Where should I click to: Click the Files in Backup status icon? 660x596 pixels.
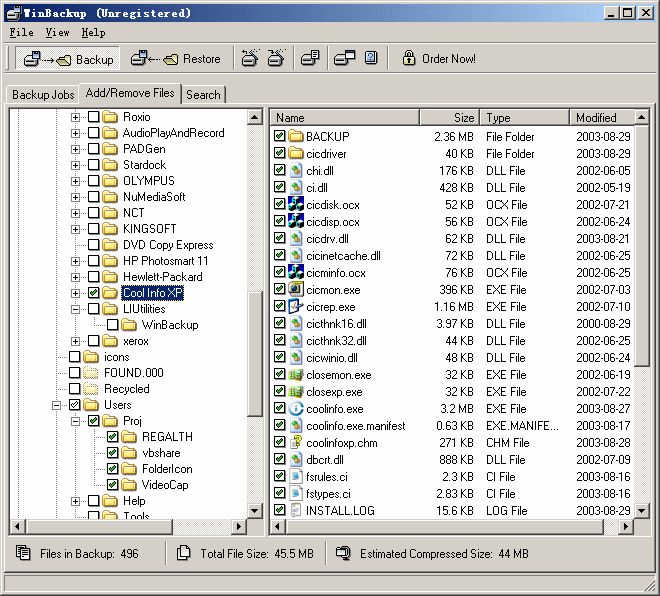point(23,553)
